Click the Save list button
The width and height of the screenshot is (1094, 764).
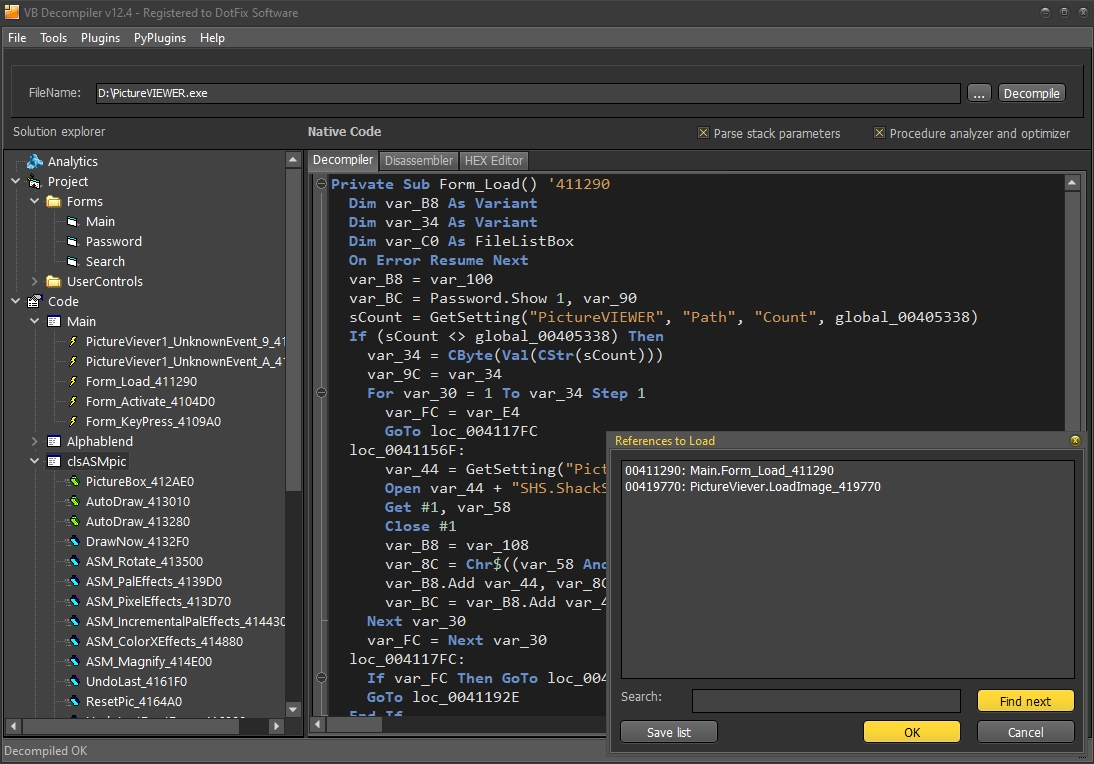tap(668, 732)
